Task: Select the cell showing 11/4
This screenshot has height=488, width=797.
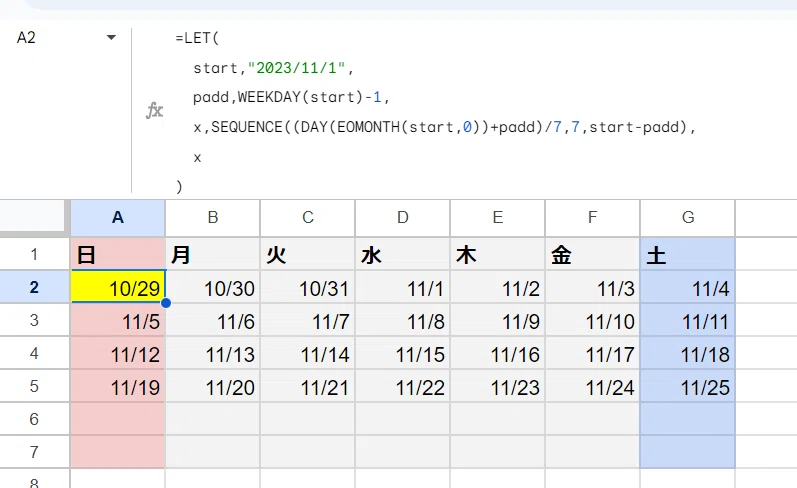Action: pos(688,287)
